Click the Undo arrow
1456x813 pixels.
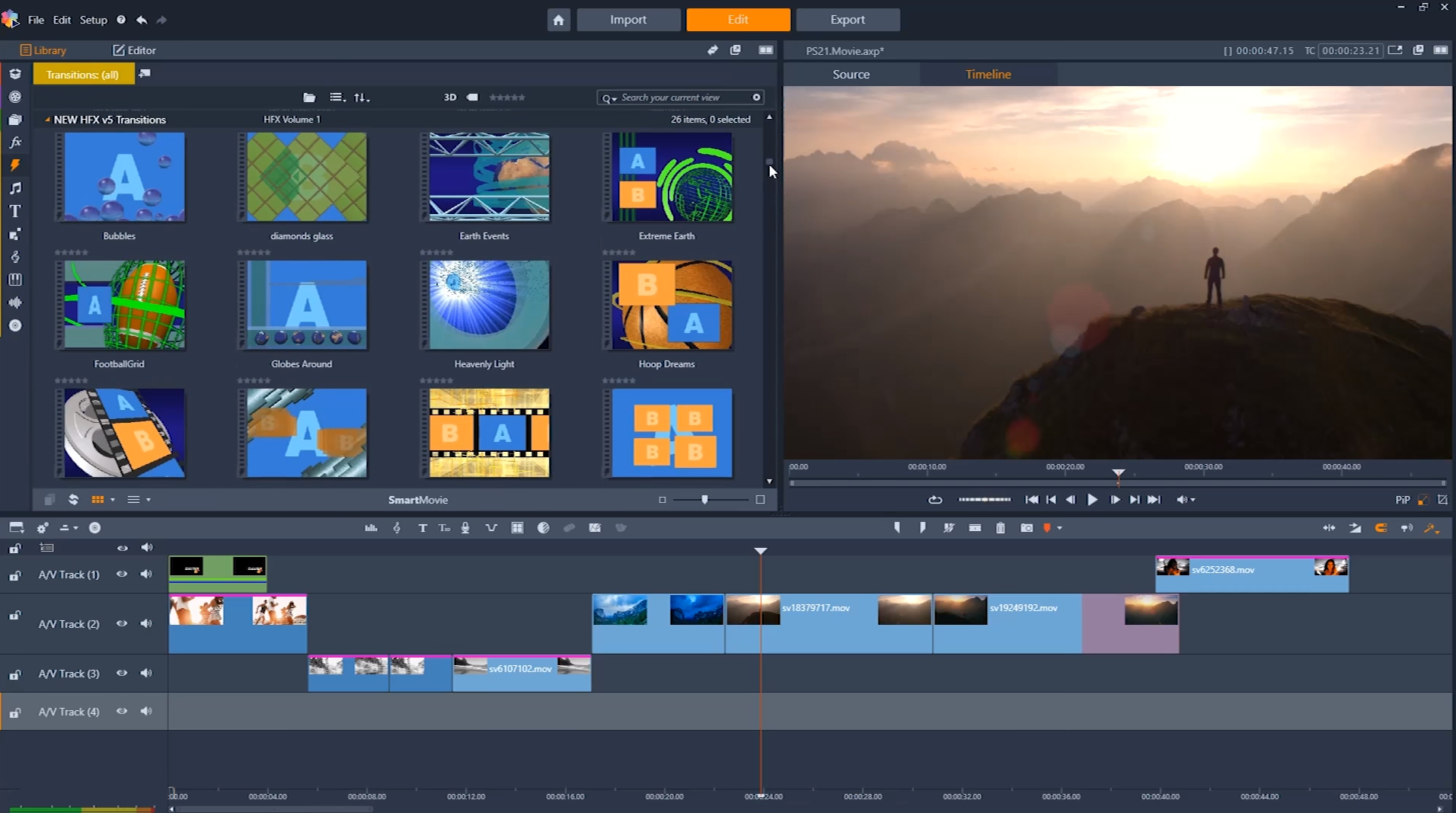point(142,20)
